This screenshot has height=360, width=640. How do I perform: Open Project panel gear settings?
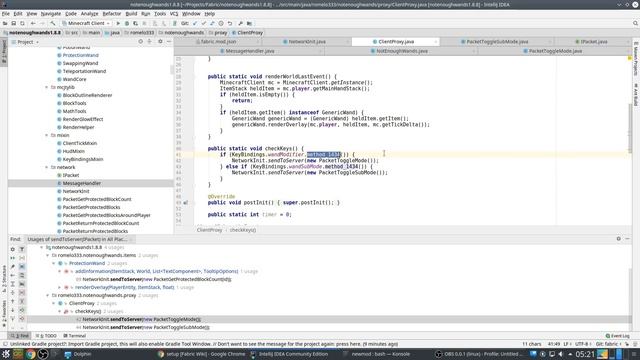(160, 42)
